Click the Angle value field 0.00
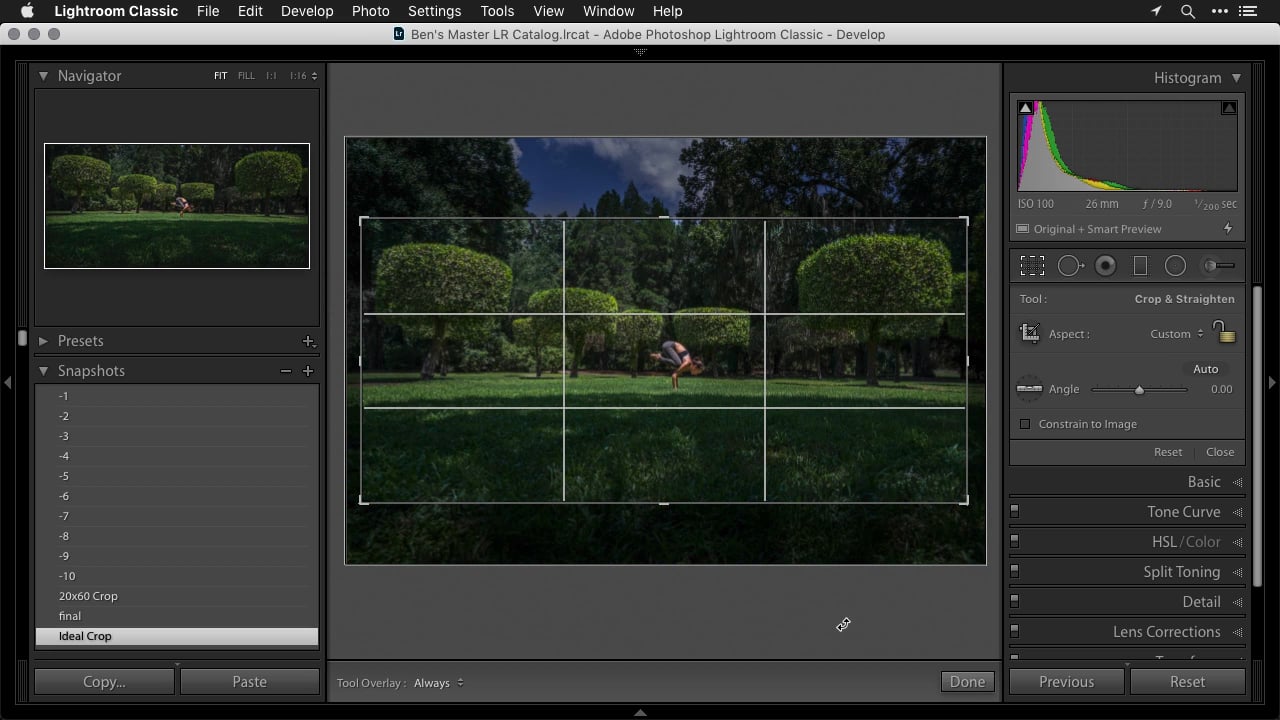1280x720 pixels. 1221,389
